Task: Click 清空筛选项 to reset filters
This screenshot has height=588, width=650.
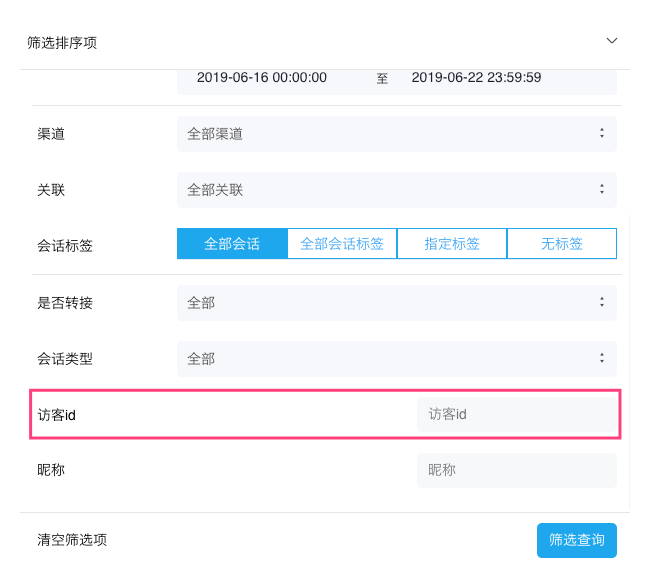Action: (x=72, y=540)
